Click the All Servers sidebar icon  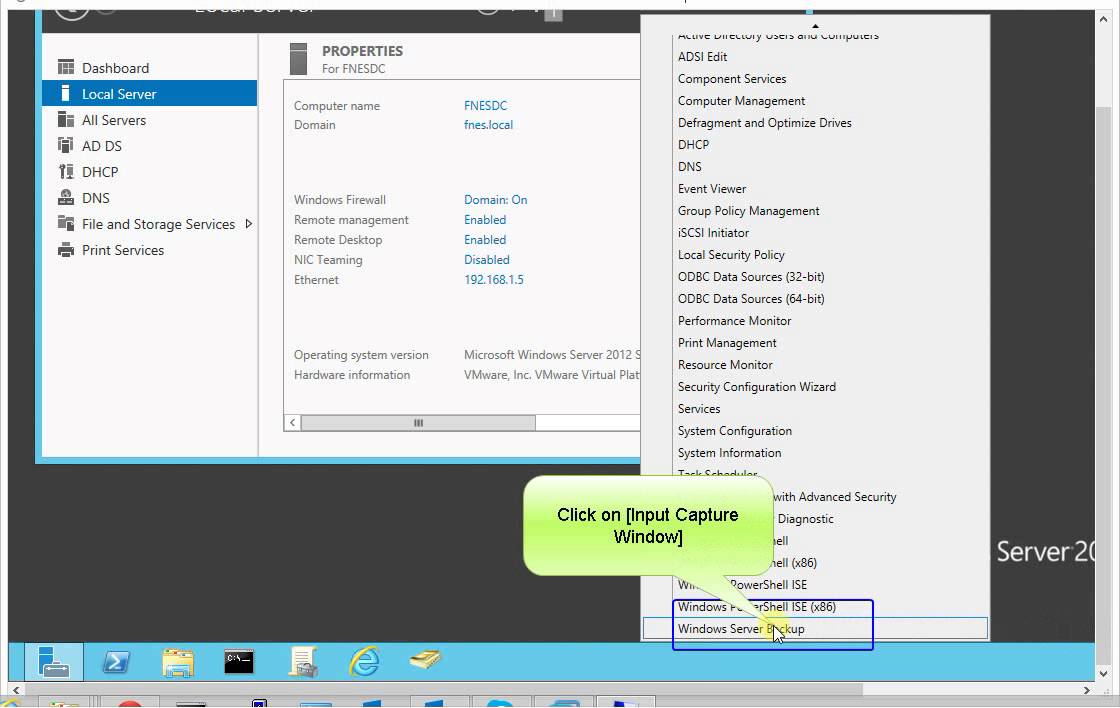pyautogui.click(x=66, y=119)
